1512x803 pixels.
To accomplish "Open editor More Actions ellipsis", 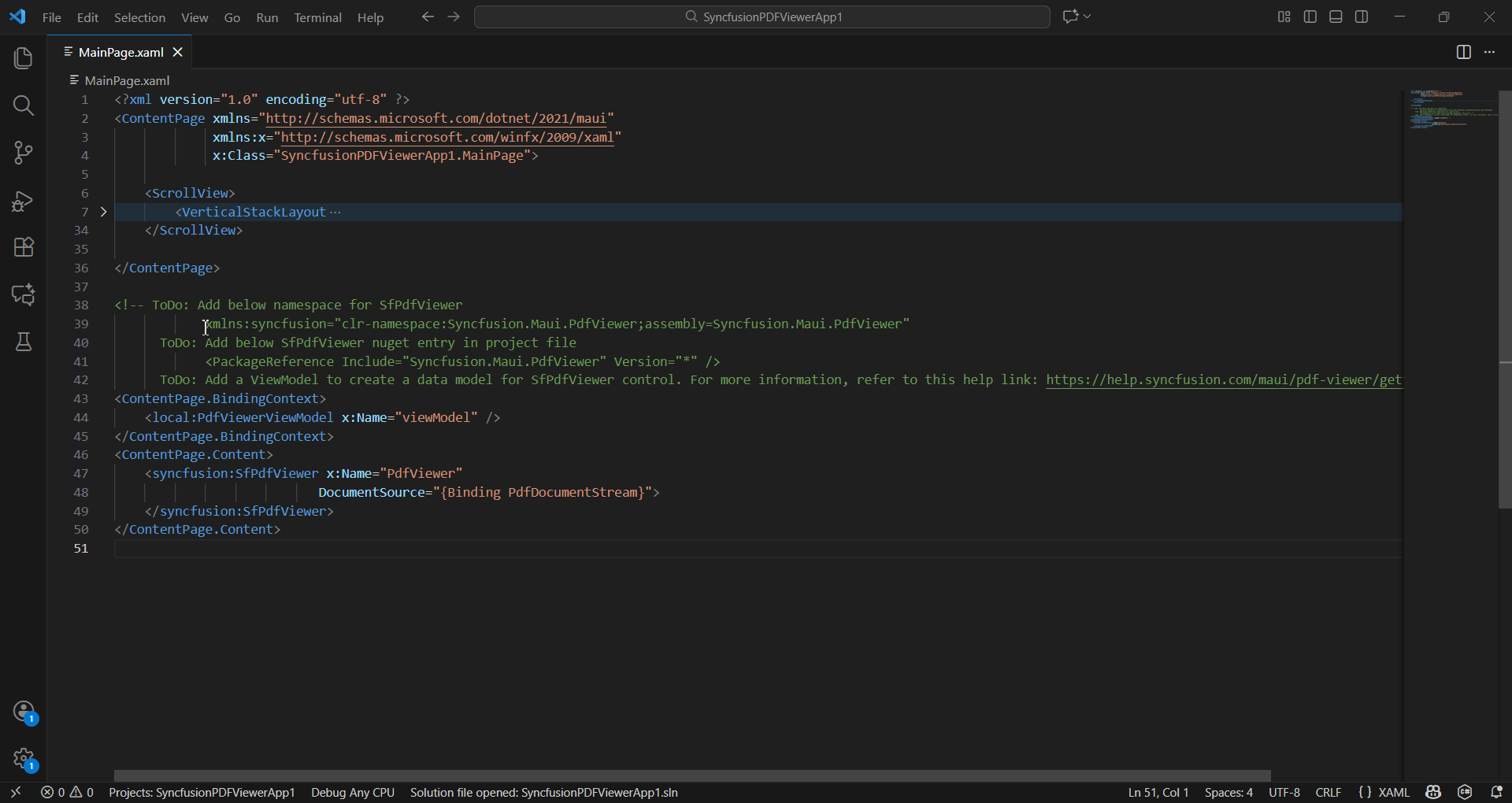I will pyautogui.click(x=1489, y=52).
